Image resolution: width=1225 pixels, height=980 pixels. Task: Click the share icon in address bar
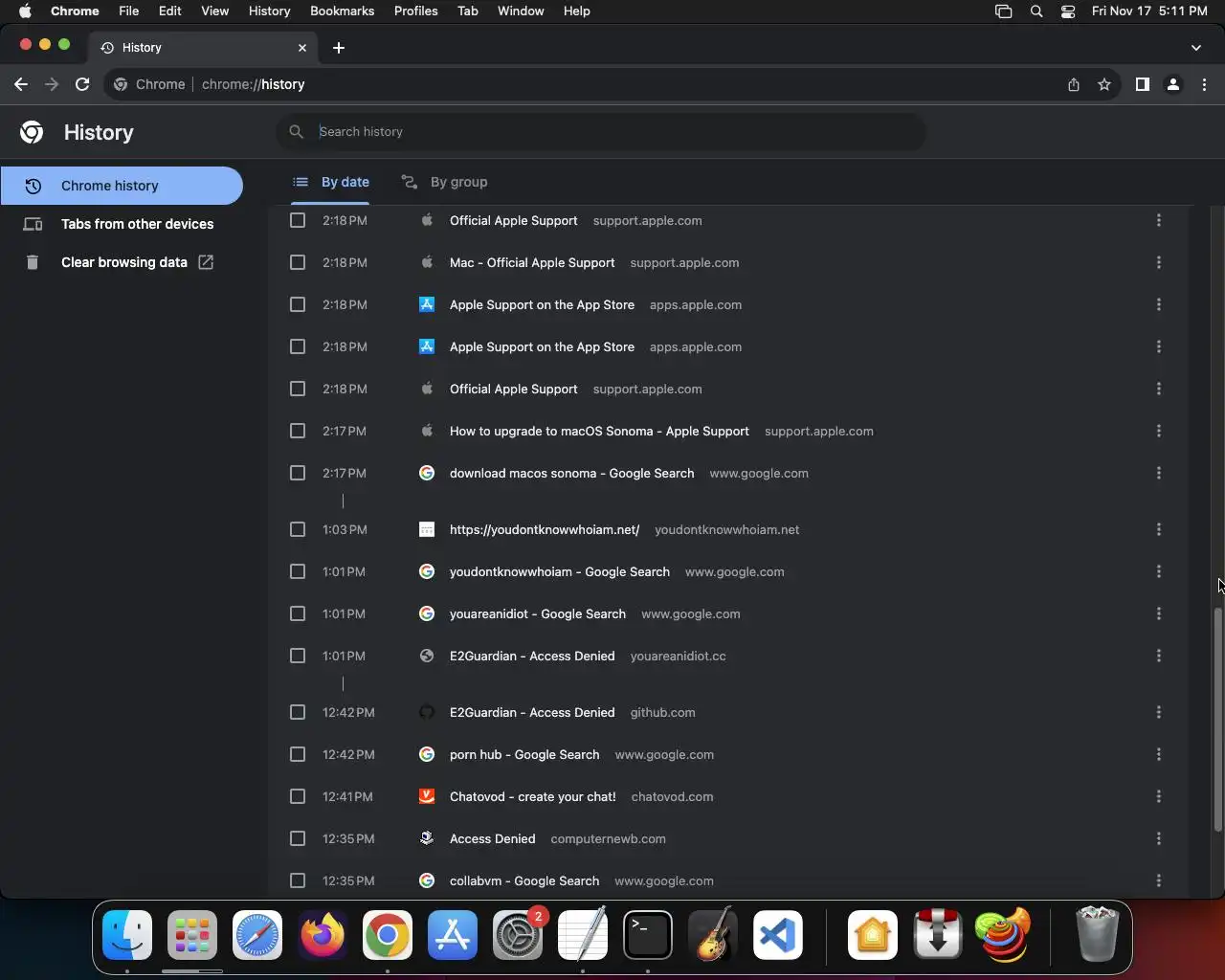(x=1074, y=84)
